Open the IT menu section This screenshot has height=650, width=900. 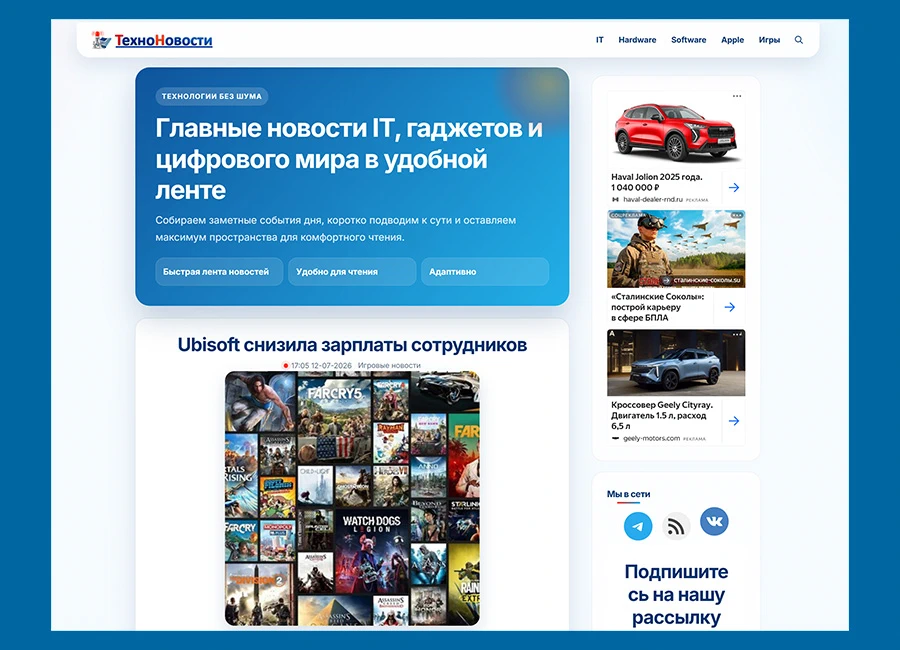point(599,40)
